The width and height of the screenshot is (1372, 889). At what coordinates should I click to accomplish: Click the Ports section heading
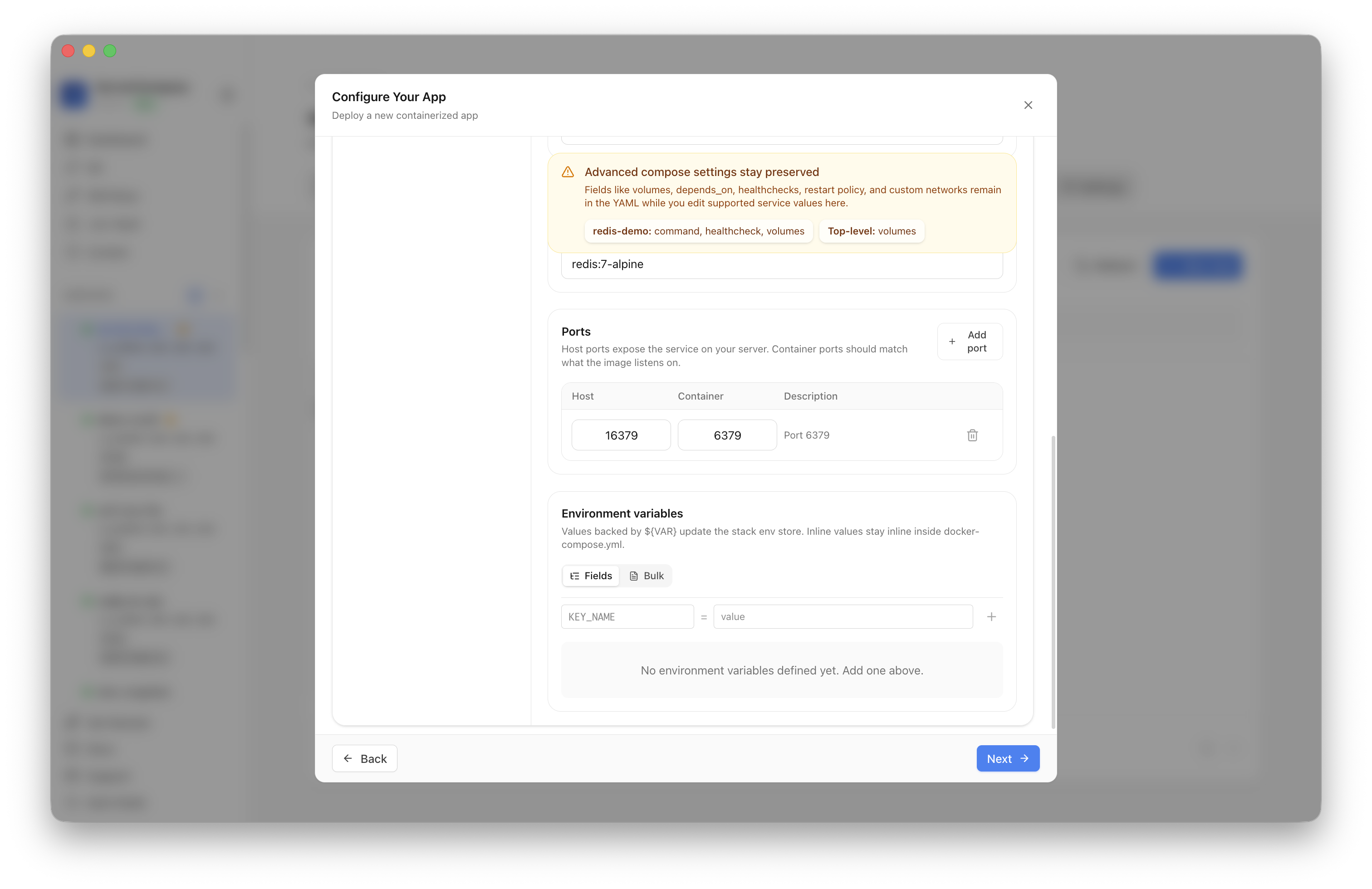575,331
